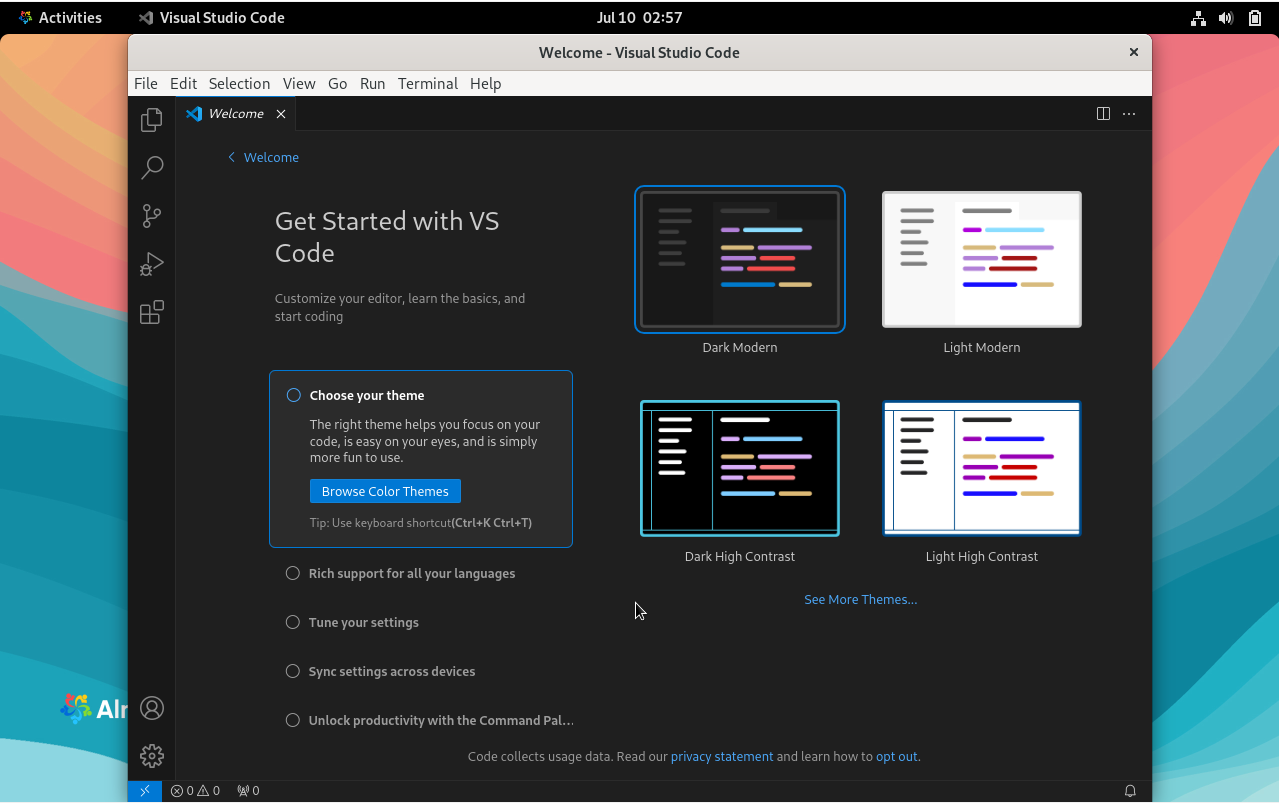Viewport: 1279px width, 803px height.
Task: Open the Source Control panel icon
Action: 151,215
